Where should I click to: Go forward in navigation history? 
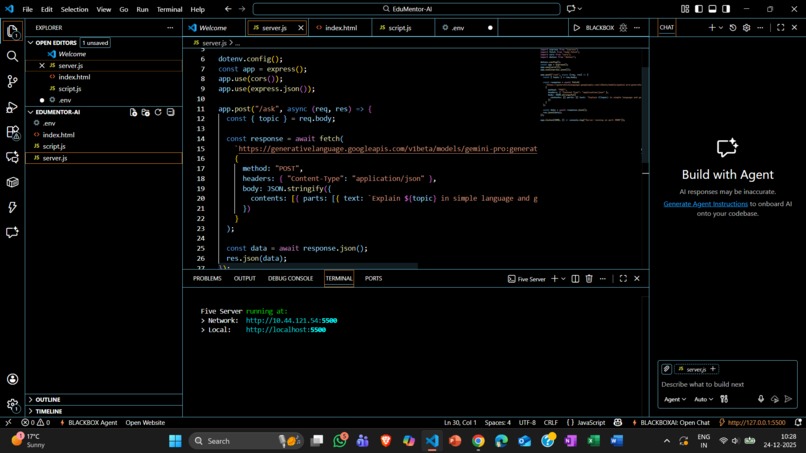(242, 9)
